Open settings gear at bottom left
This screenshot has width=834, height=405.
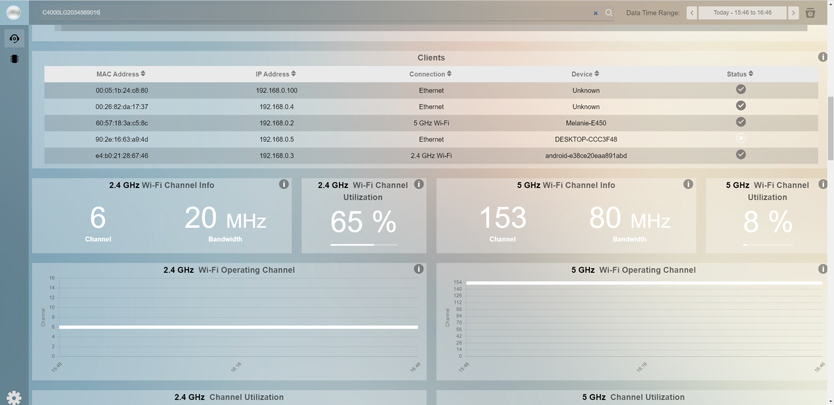(x=14, y=397)
